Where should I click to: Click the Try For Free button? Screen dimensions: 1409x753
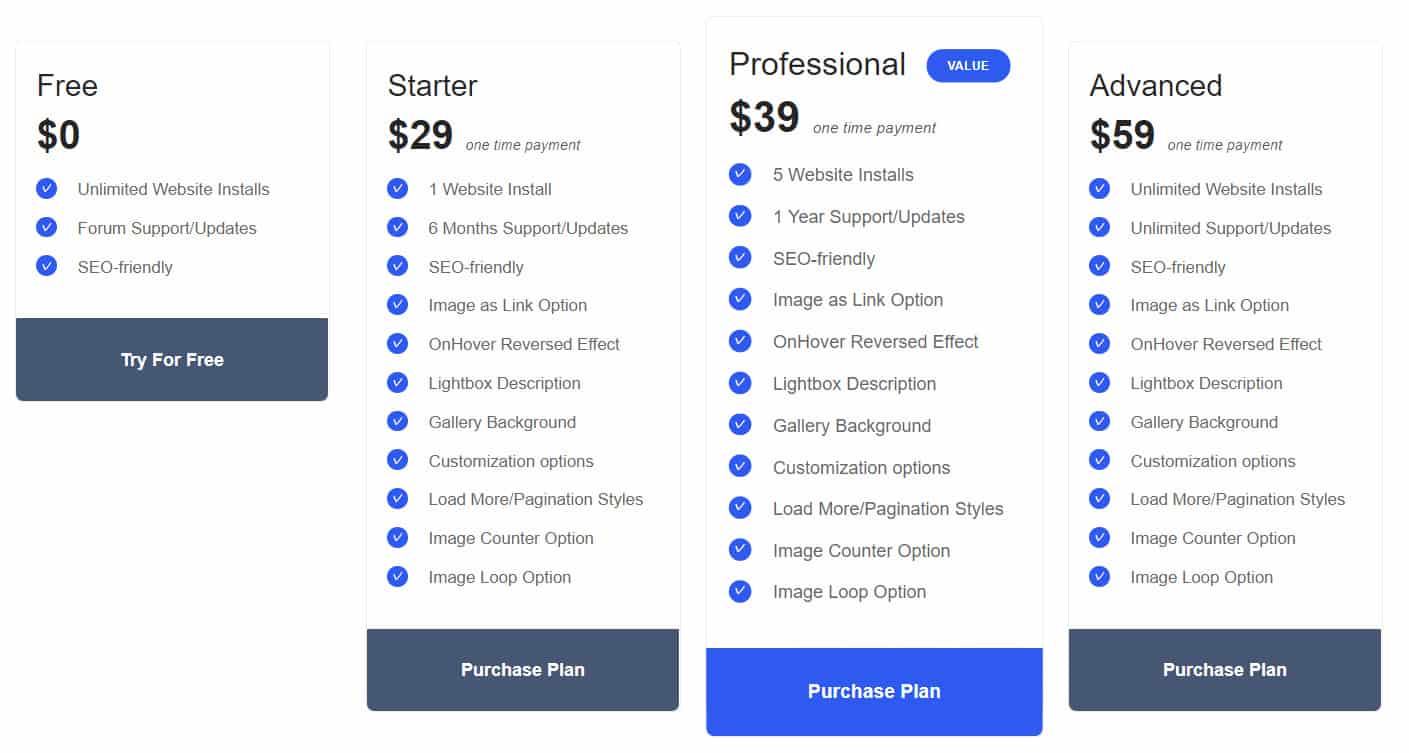click(x=172, y=359)
